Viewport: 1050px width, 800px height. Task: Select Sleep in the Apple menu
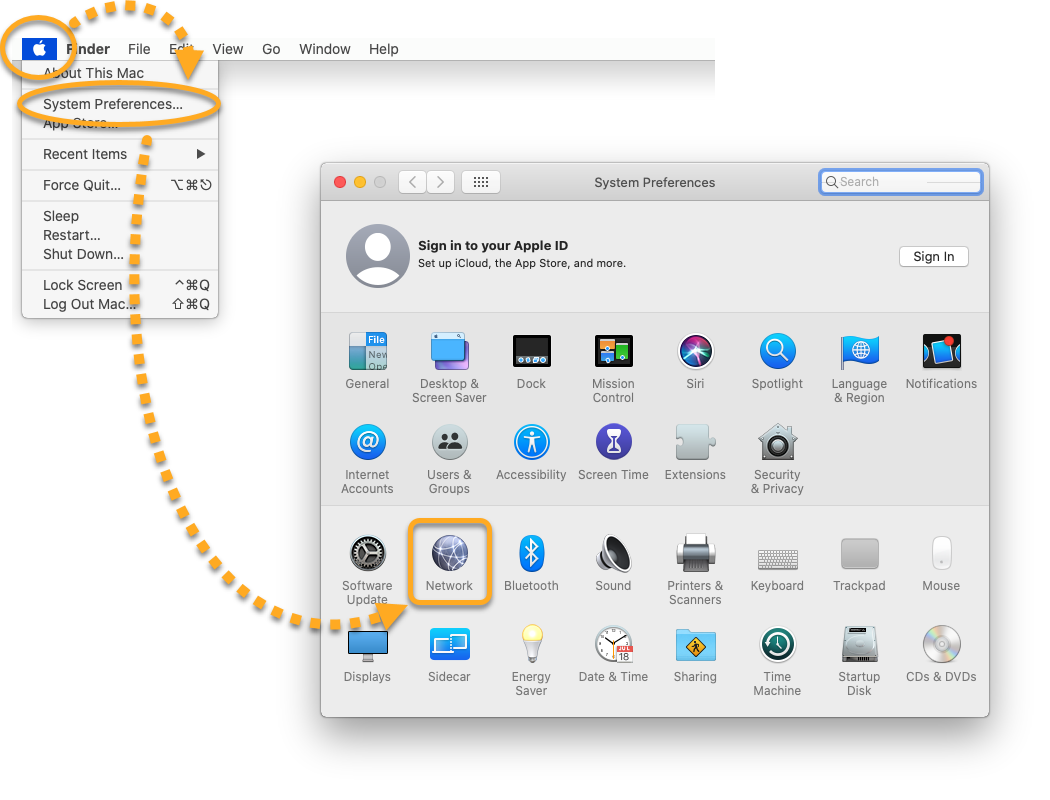(120, 216)
